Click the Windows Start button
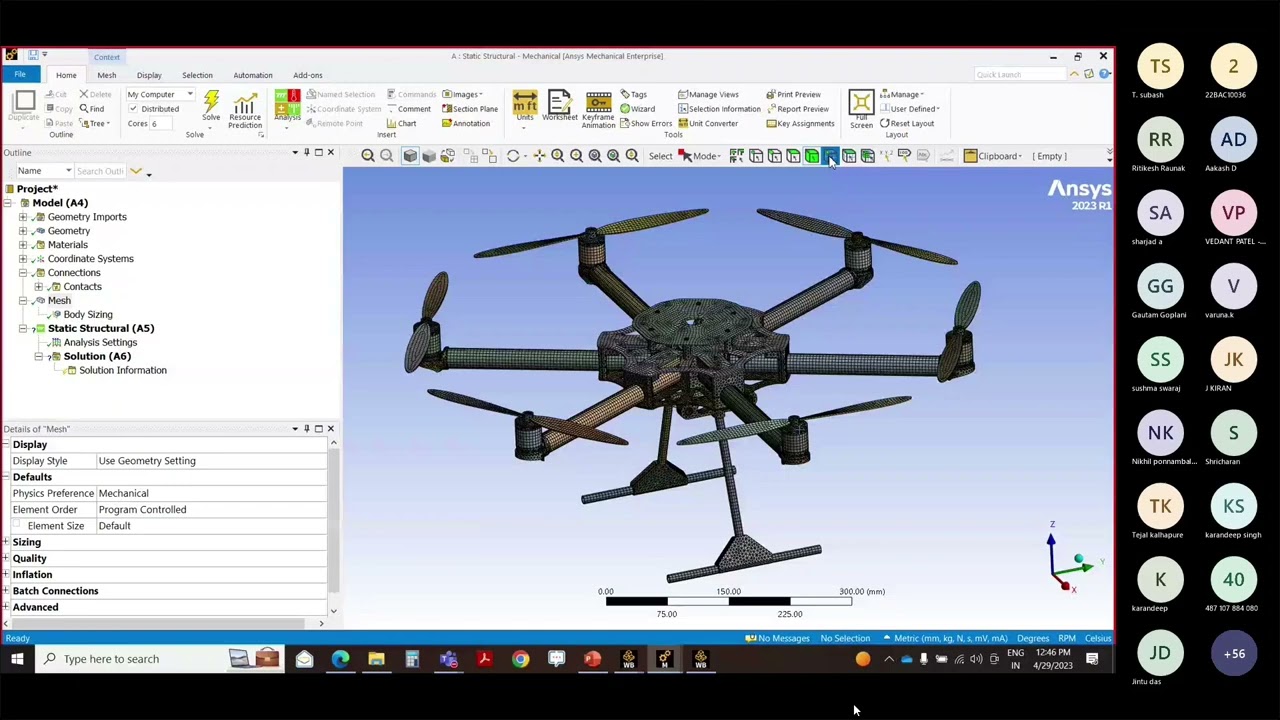 [17, 659]
